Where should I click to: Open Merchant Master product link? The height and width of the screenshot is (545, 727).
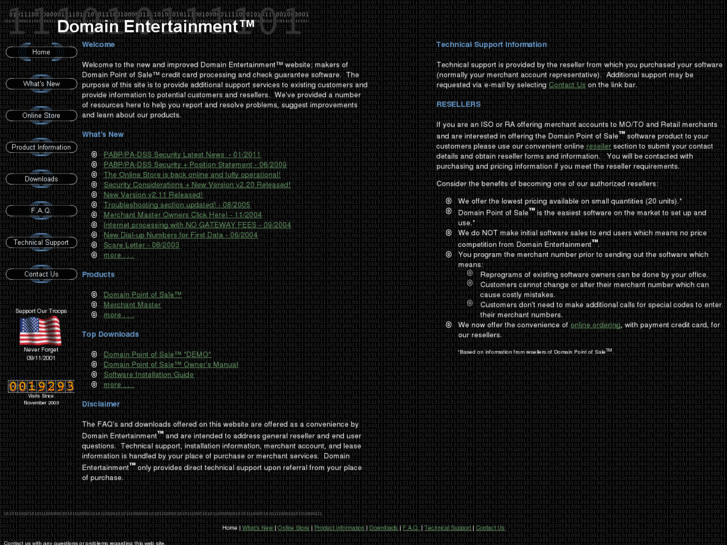tap(132, 305)
